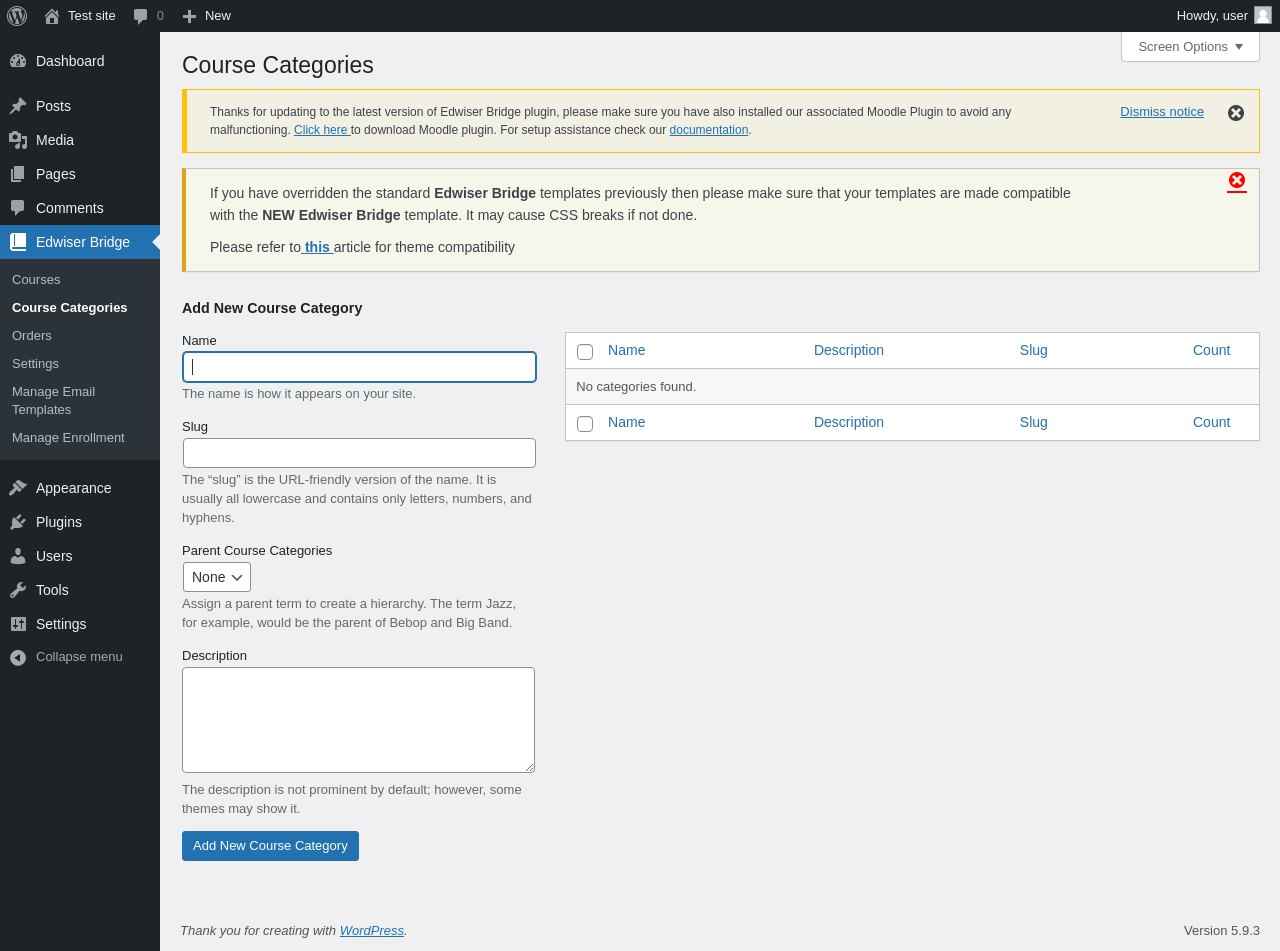The width and height of the screenshot is (1280, 951).
Task: Open the Orders submenu item
Action: 32,336
